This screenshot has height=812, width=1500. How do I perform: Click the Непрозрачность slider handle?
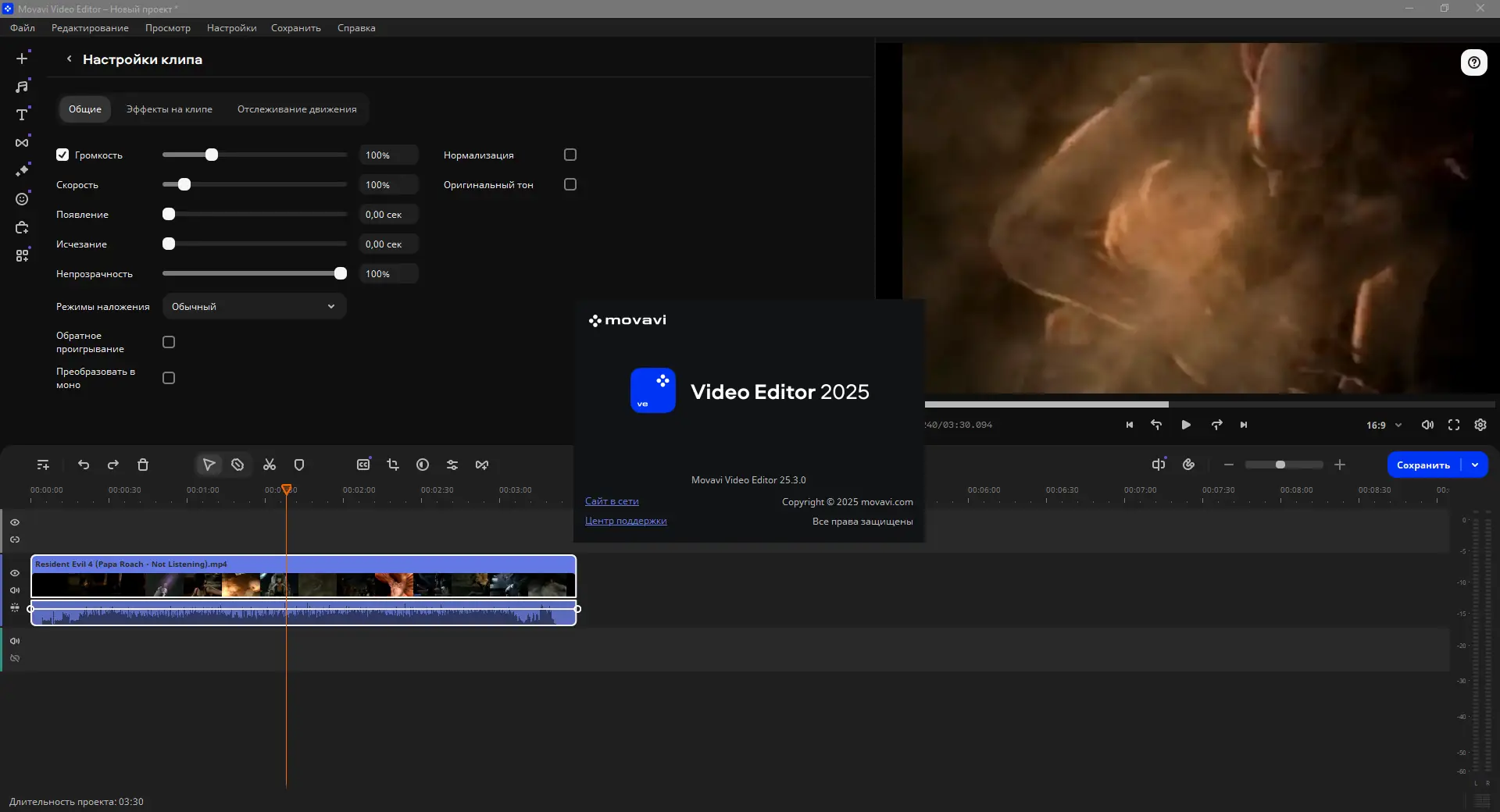(341, 273)
